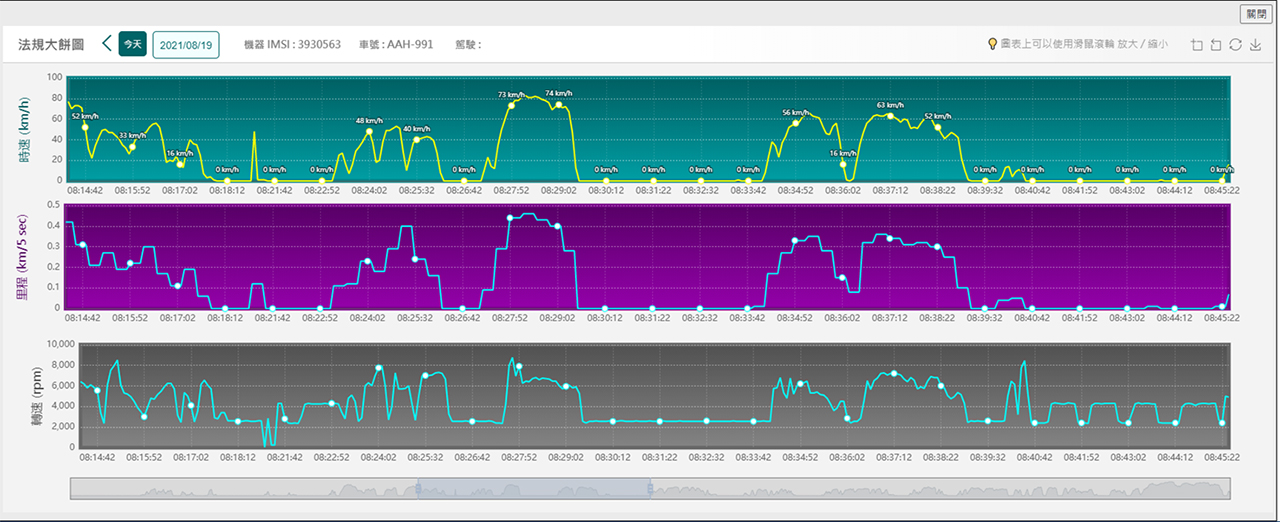Select the 56 km/h speed data point
The image size is (1280, 522).
795,123
